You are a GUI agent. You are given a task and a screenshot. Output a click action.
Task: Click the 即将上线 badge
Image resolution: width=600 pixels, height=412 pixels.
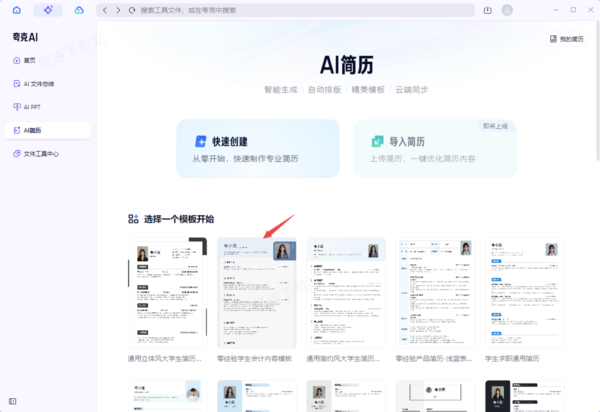[x=496, y=126]
